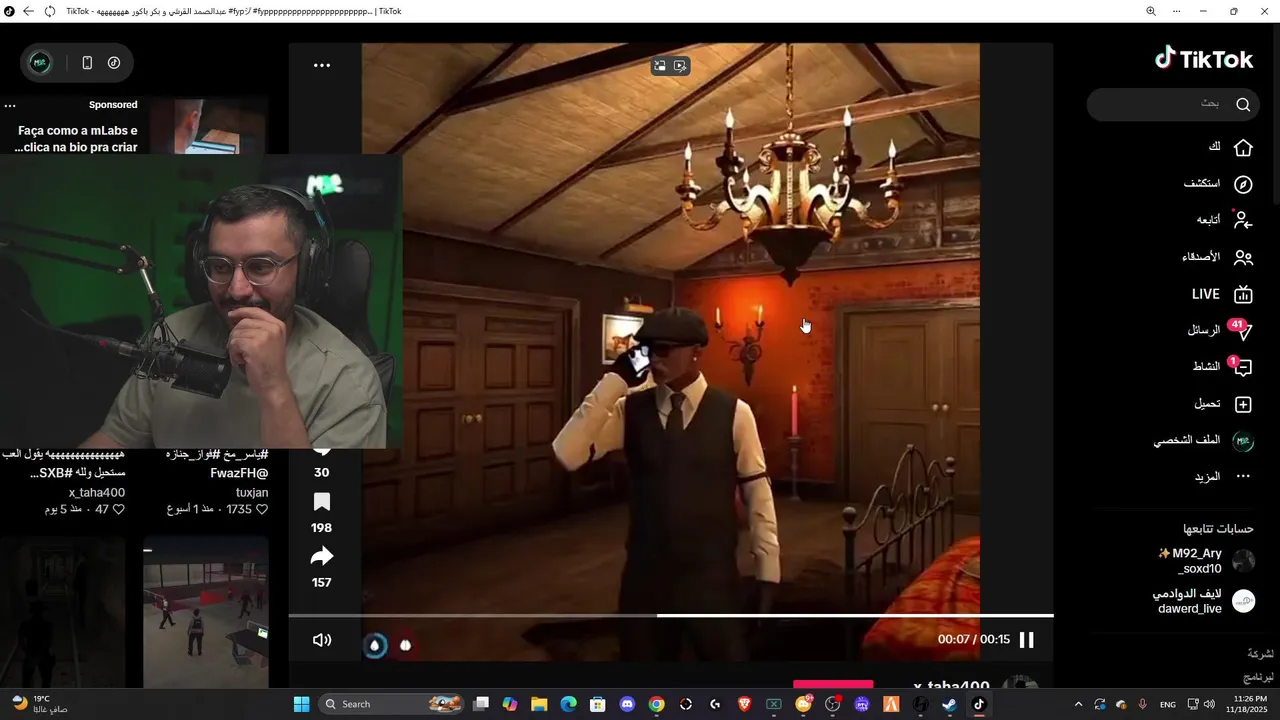Viewport: 1280px width, 720px height.
Task: Expand the system tray hidden icons chevron
Action: coord(1078,704)
